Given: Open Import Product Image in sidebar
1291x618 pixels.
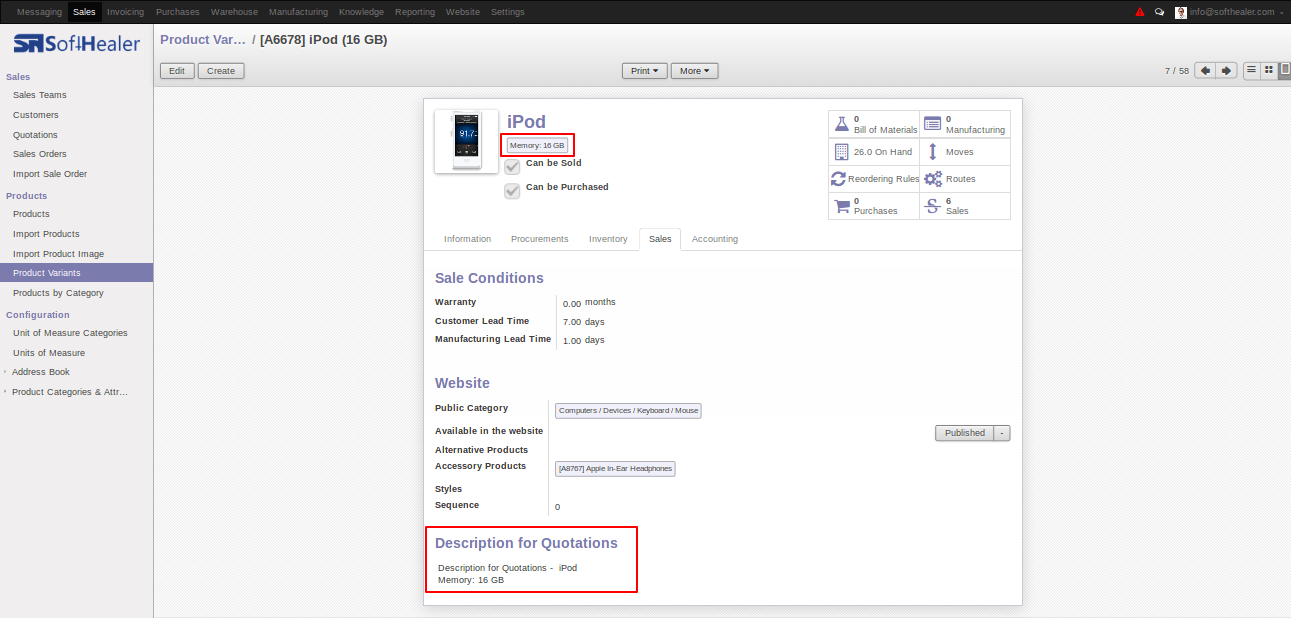Looking at the screenshot, I should 58,254.
